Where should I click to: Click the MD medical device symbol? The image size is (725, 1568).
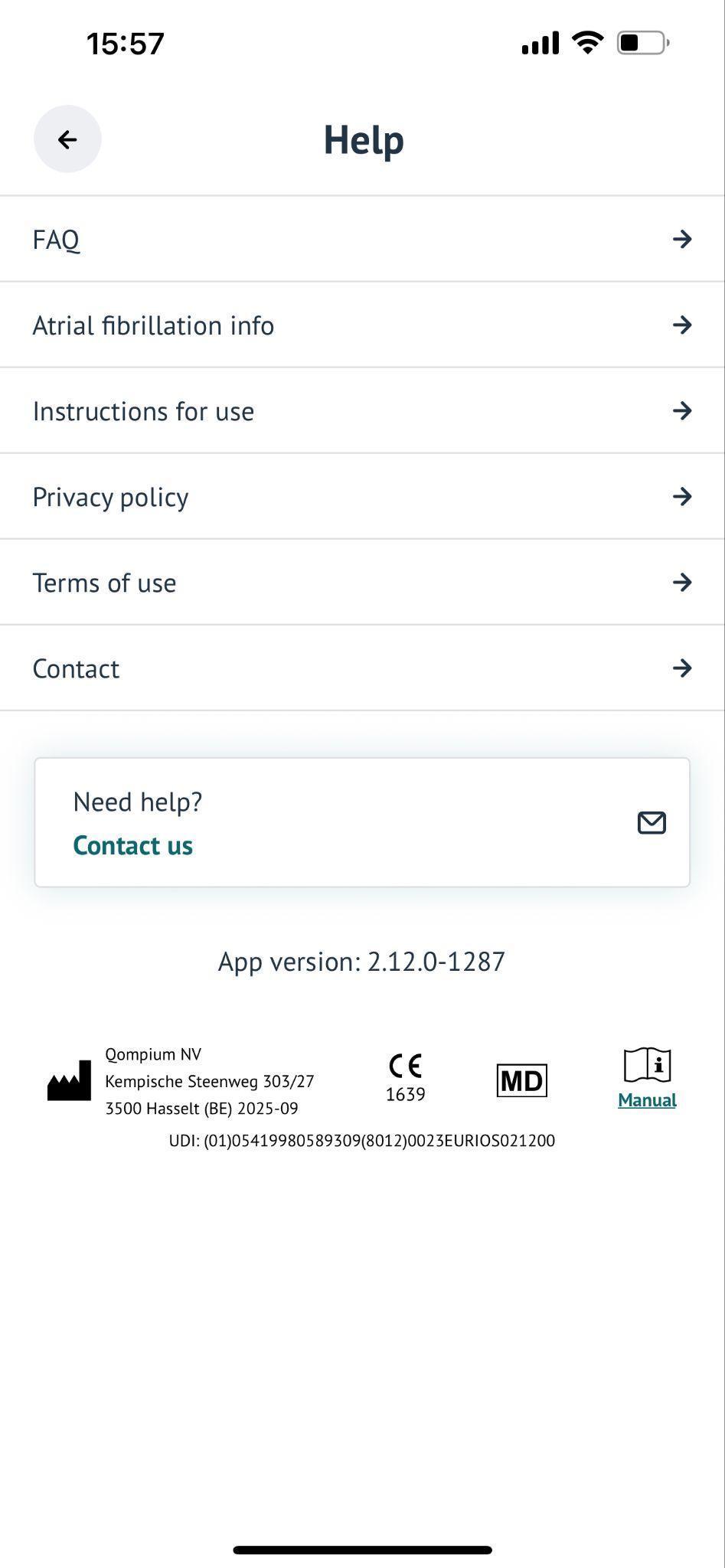pos(522,1080)
